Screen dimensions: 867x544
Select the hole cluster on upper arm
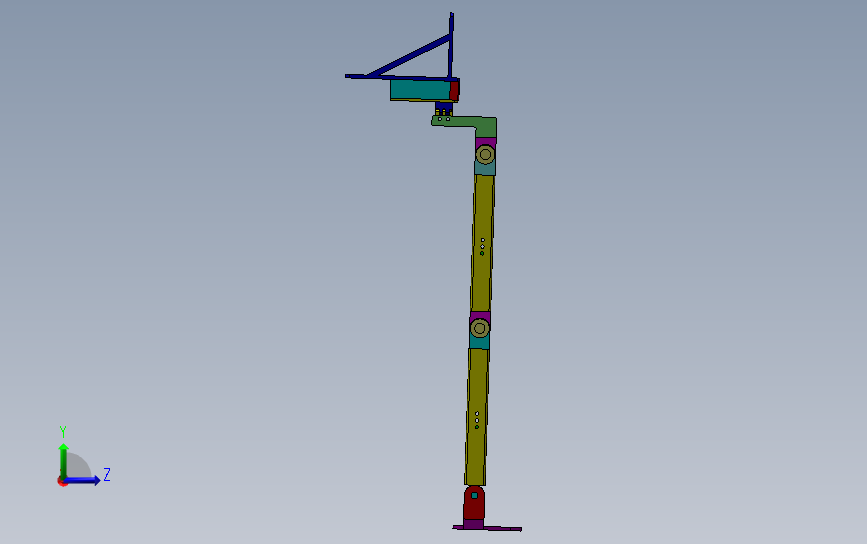point(482,247)
